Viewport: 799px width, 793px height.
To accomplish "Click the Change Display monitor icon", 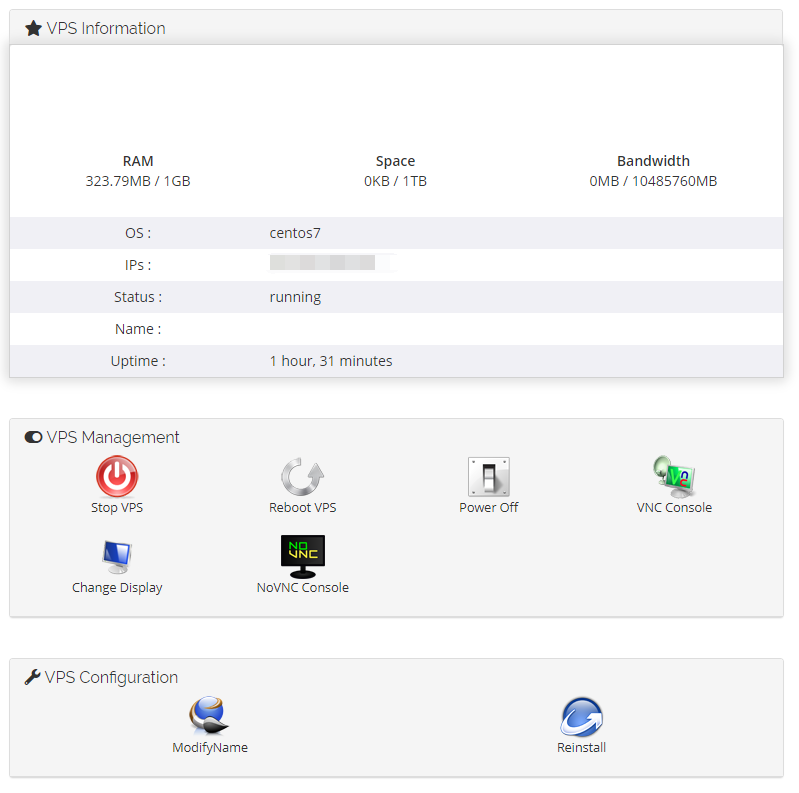I will click(x=117, y=557).
